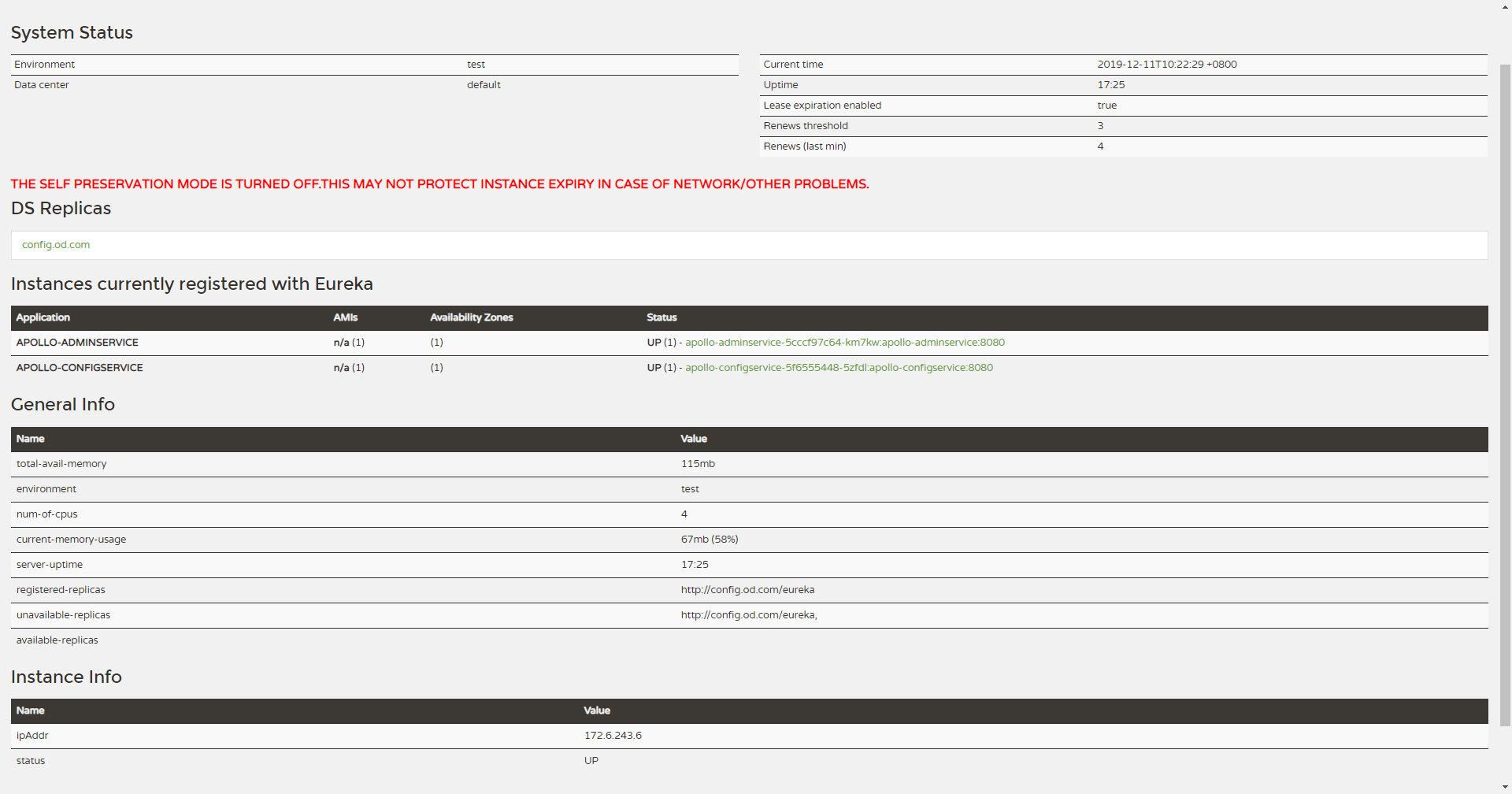Click the Application column header
Screen dimensions: 1512x794
click(x=43, y=317)
